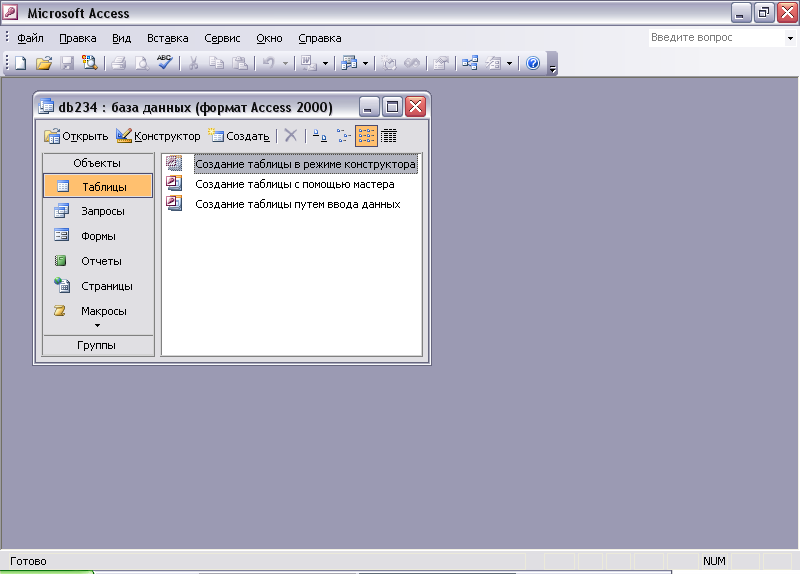Image resolution: width=800 pixels, height=574 pixels.
Task: Minimize the db234 database window
Action: click(369, 107)
